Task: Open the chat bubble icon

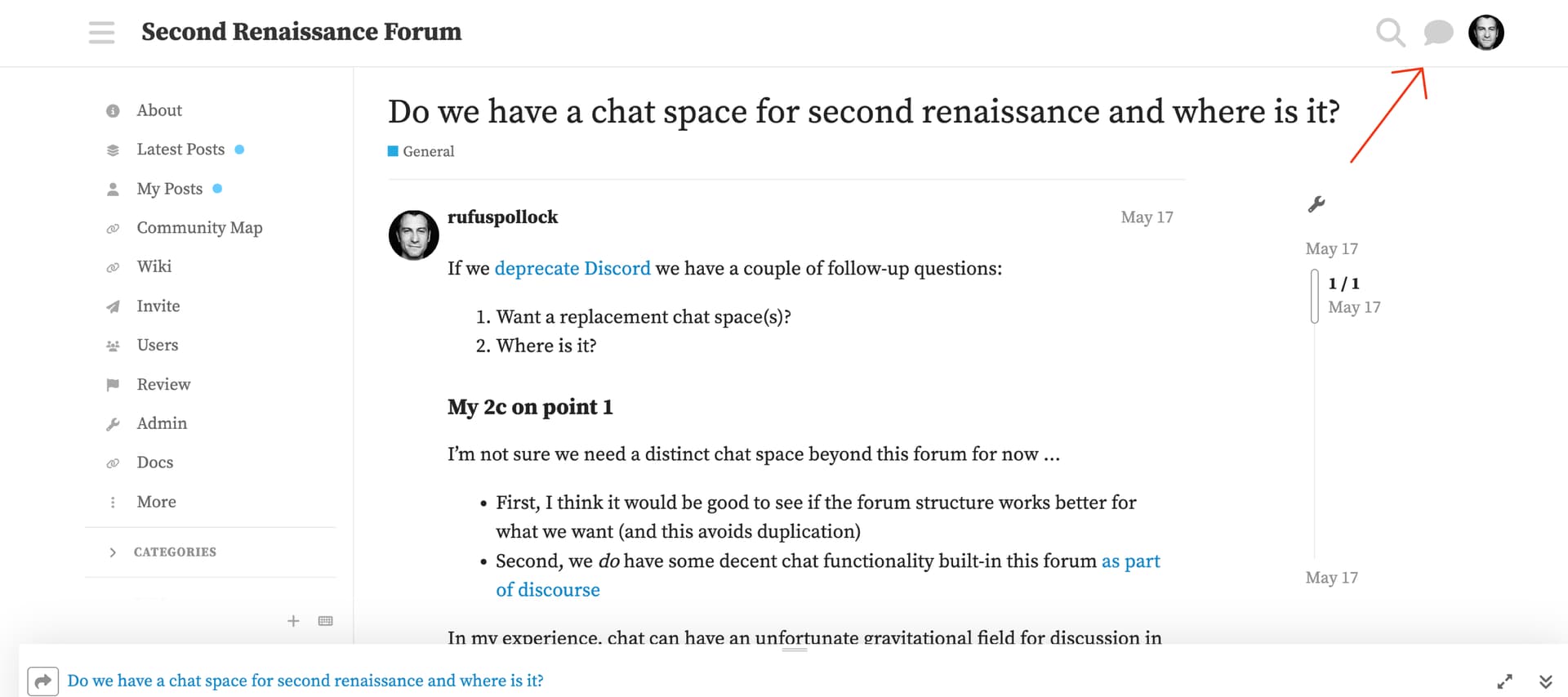Action: [x=1438, y=33]
